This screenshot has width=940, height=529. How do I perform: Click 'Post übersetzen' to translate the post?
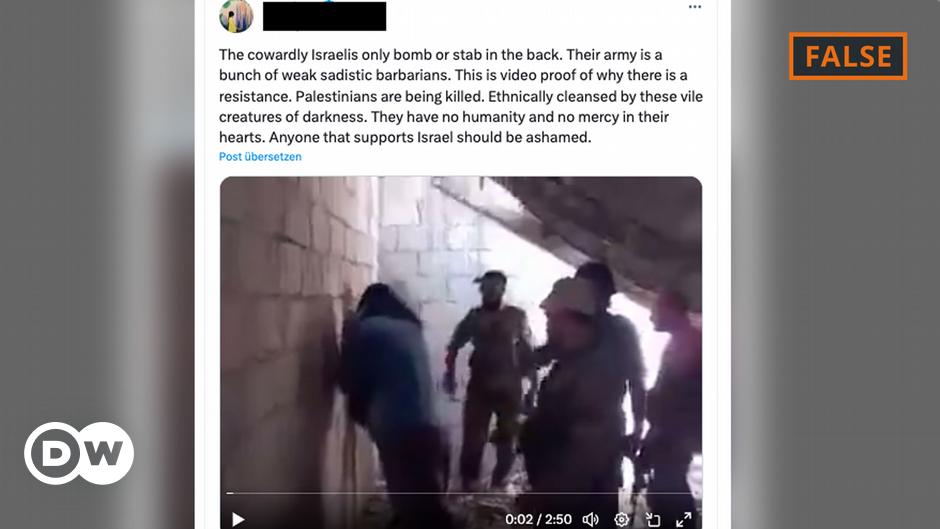point(260,157)
